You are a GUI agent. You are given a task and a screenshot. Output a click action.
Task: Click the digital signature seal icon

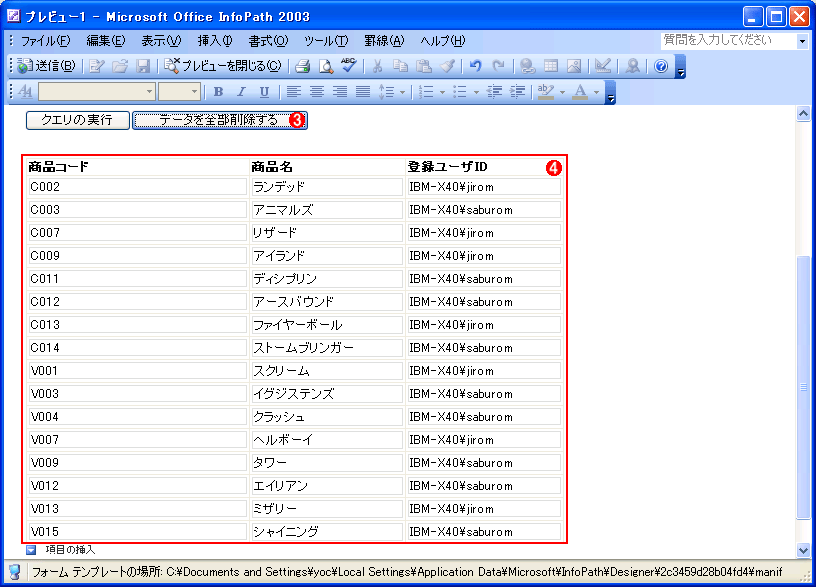tap(632, 66)
